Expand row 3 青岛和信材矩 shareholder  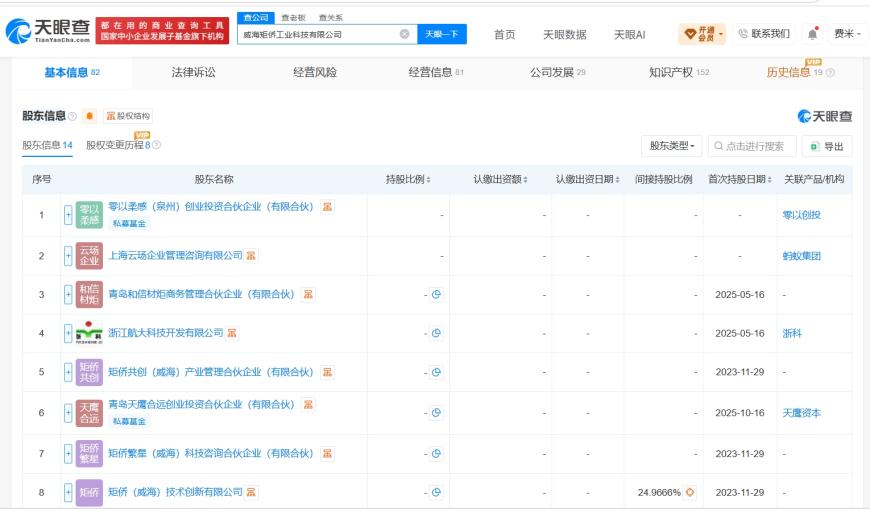(68, 295)
